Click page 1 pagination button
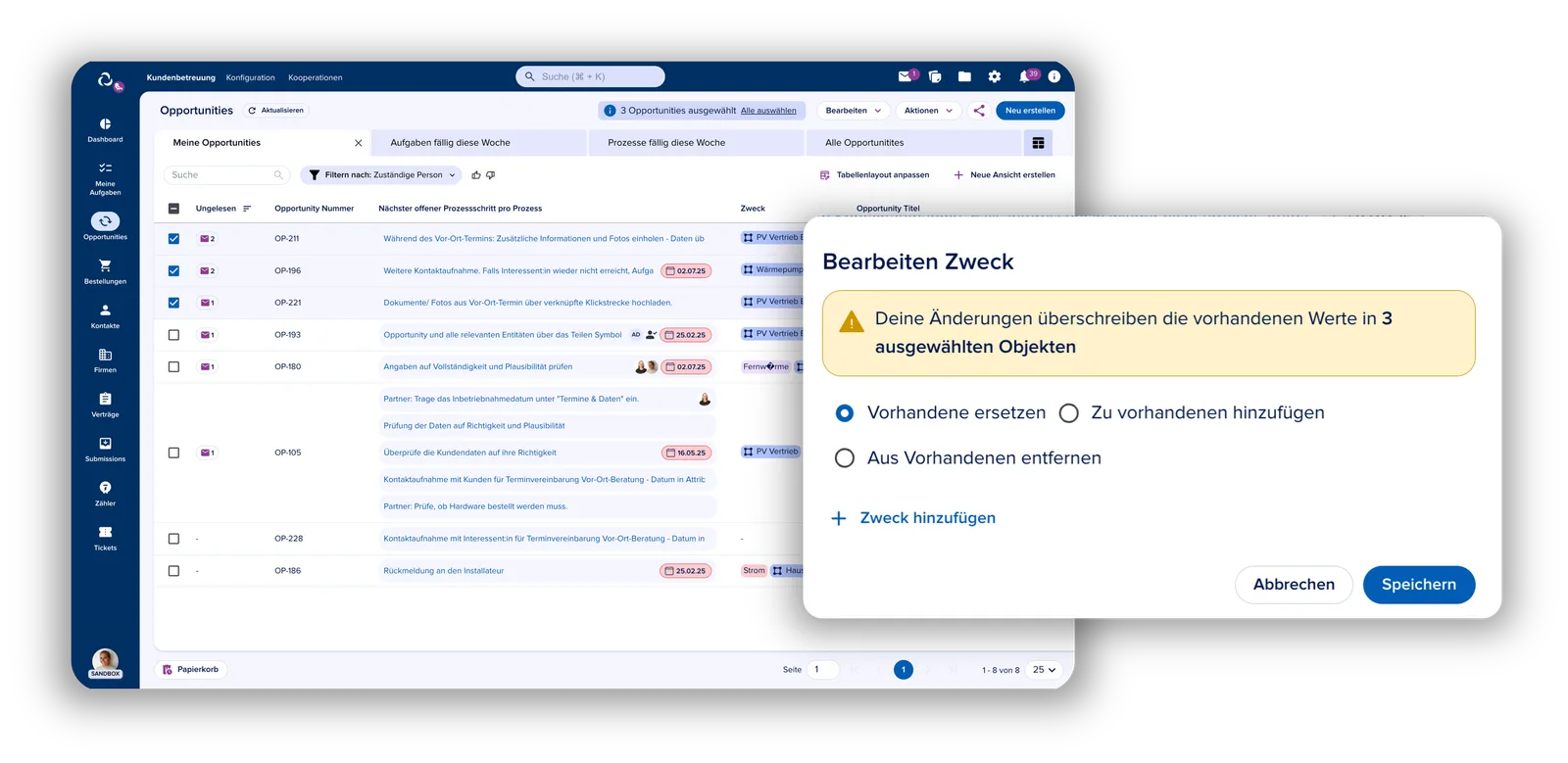The height and width of the screenshot is (763, 1568). (904, 670)
